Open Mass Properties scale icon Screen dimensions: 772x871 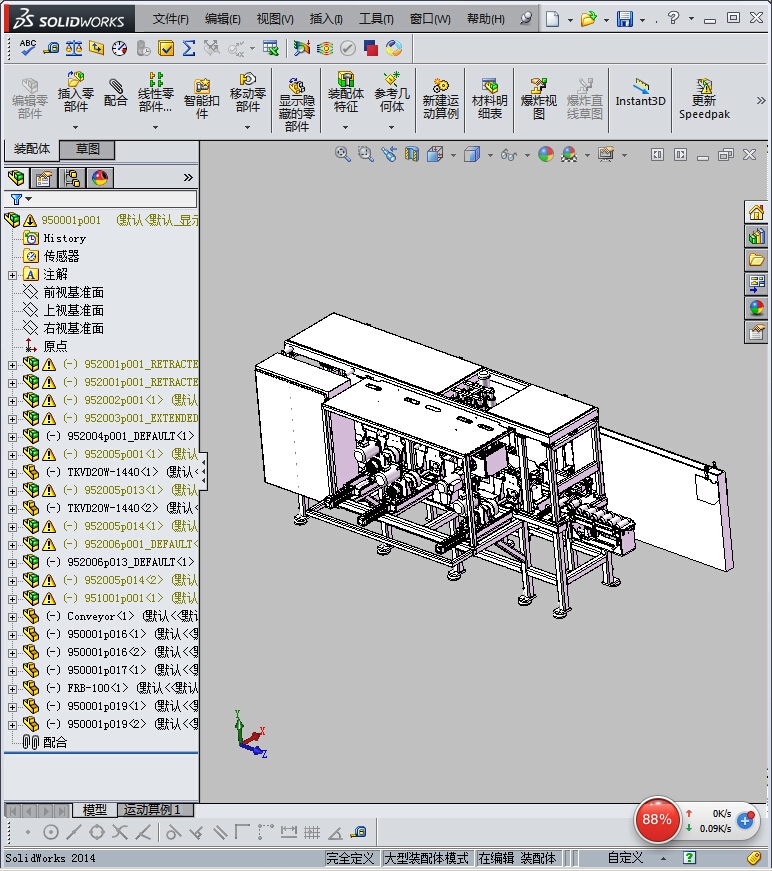coord(74,48)
